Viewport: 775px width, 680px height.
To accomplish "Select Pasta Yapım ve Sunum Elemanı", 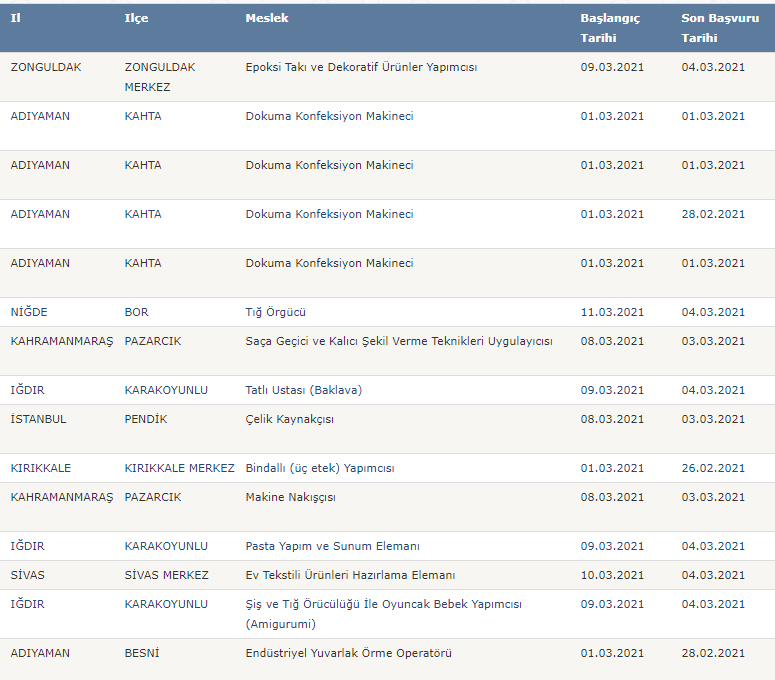I will point(332,547).
